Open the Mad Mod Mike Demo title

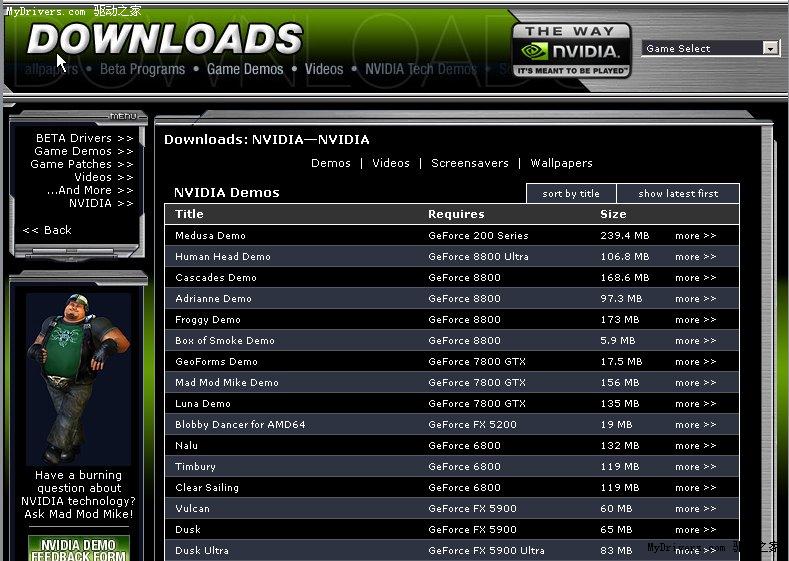tap(227, 383)
